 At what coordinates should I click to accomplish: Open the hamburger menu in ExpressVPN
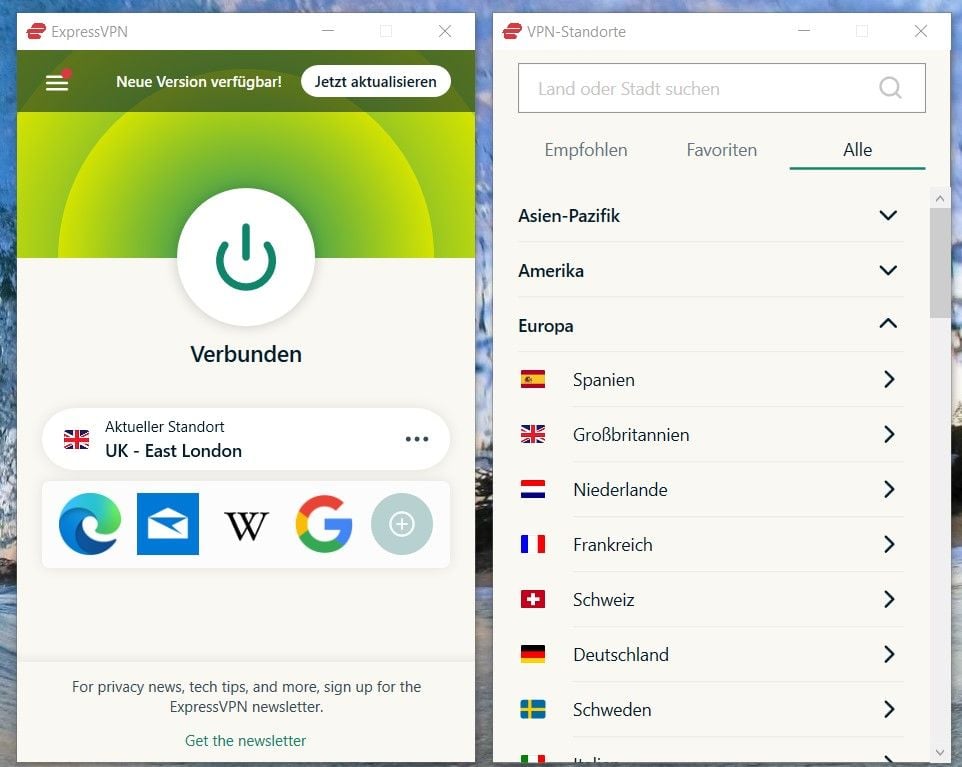tap(57, 82)
